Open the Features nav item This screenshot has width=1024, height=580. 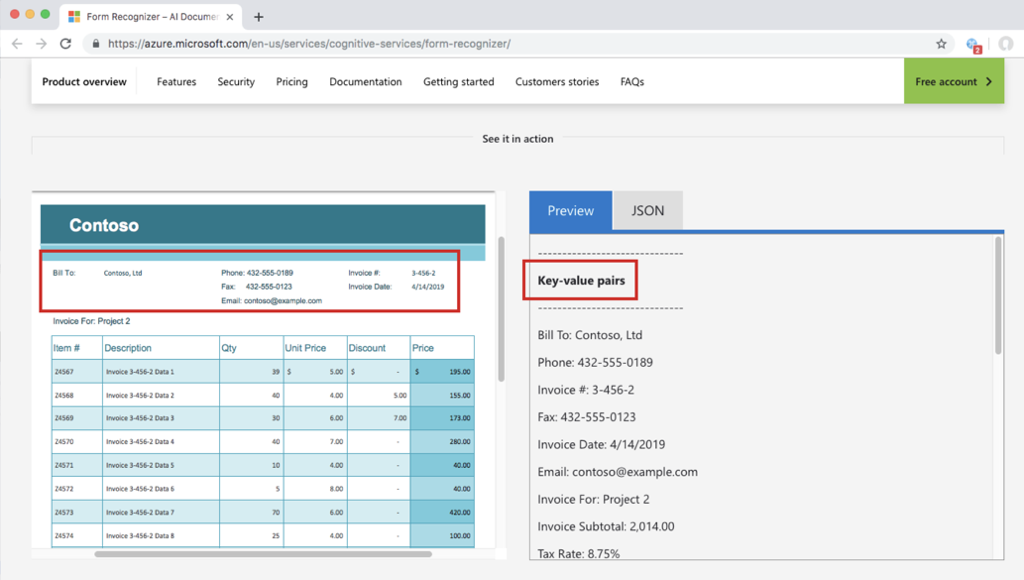(x=176, y=82)
